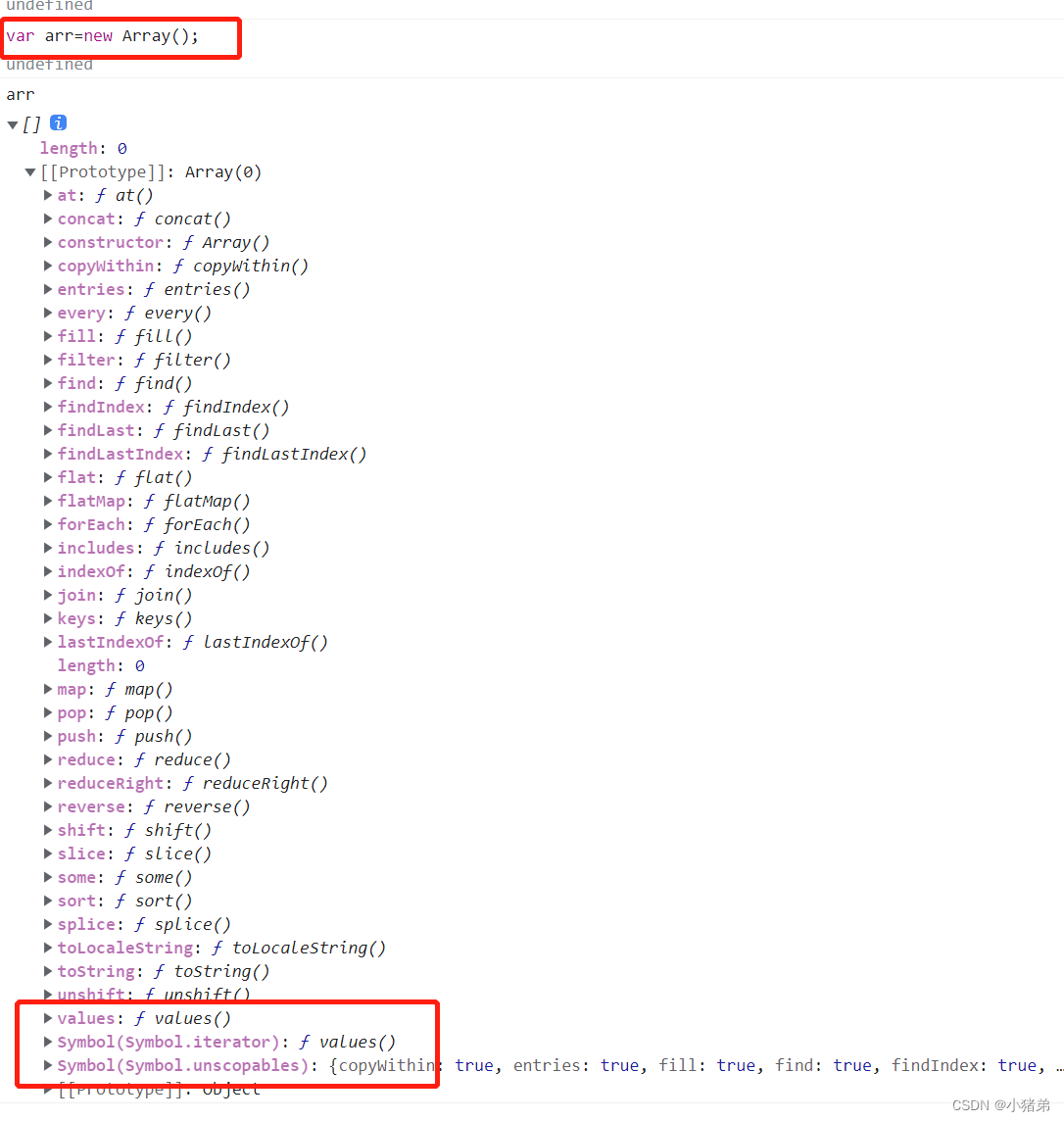Expand the pop function entry

tap(47, 712)
